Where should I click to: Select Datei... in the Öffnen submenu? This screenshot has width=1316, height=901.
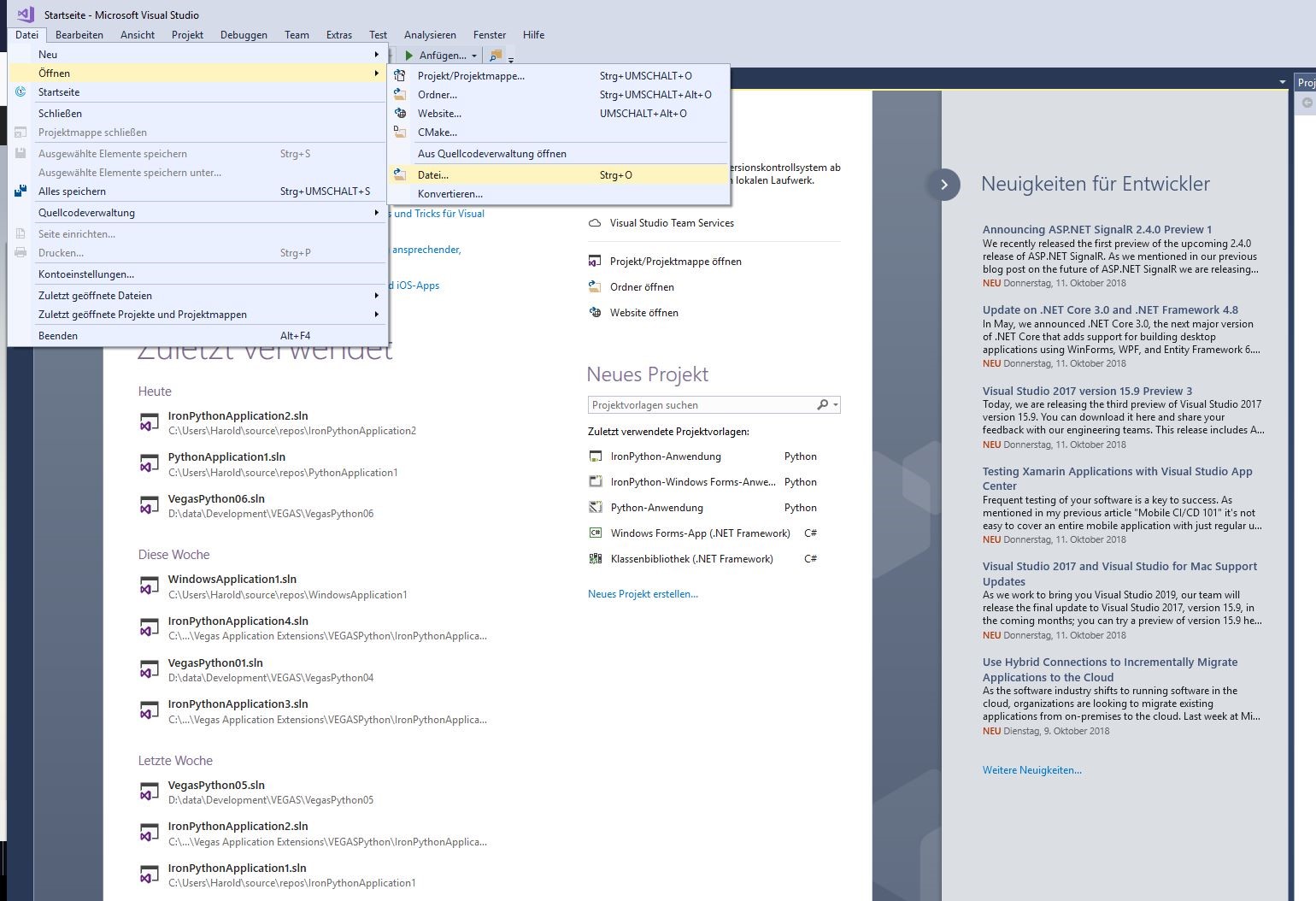433,175
